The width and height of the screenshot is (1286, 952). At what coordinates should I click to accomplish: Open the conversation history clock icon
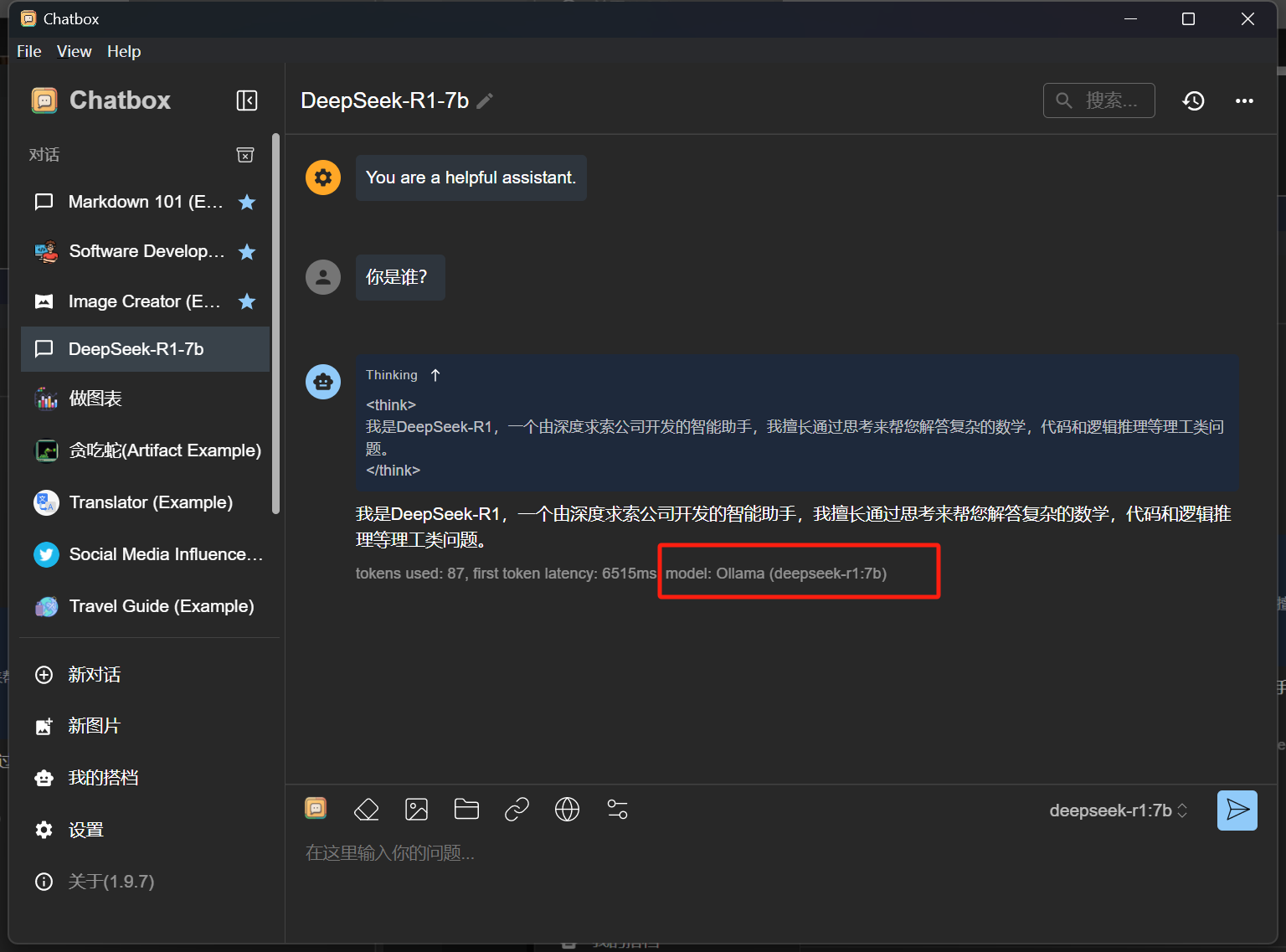click(x=1194, y=100)
